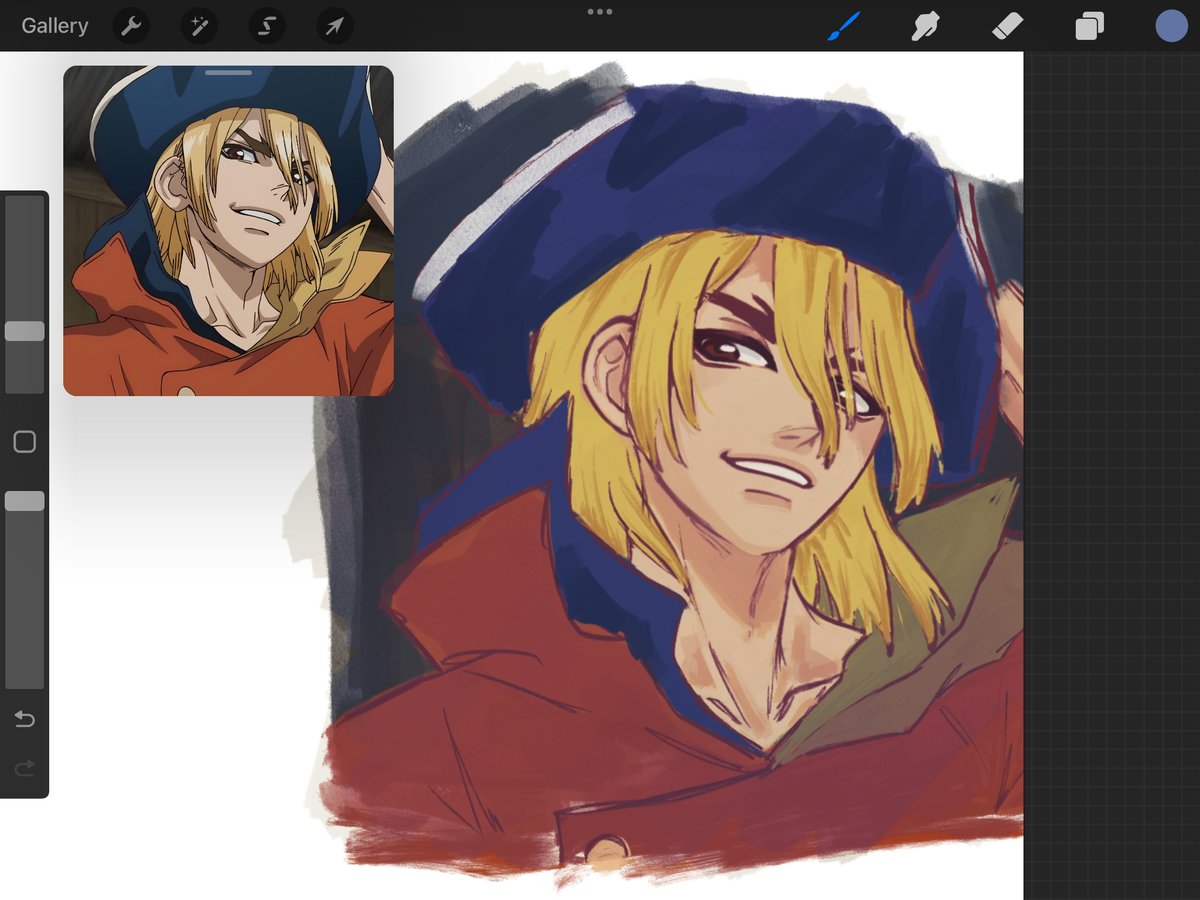Tap the three-dot multitasking indicator

[x=600, y=12]
